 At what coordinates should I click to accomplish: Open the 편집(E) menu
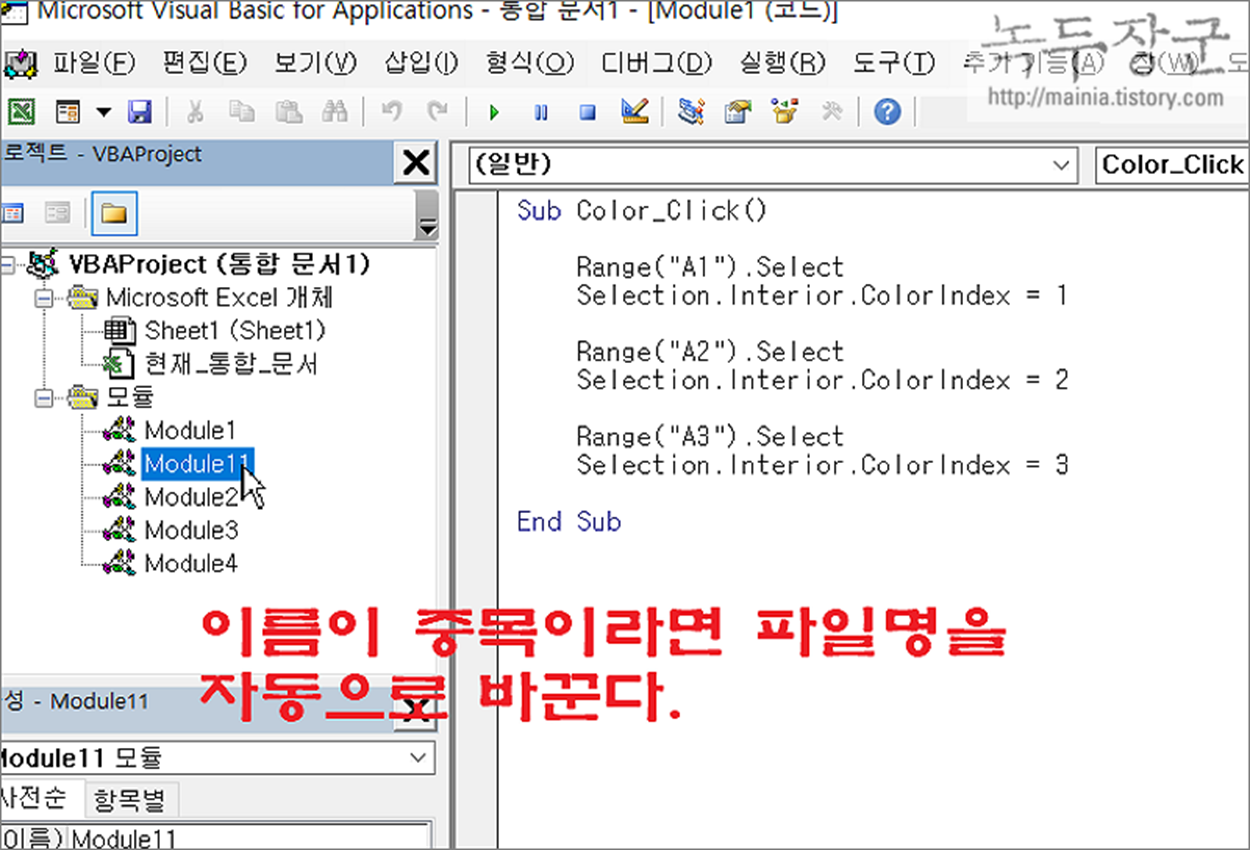204,63
